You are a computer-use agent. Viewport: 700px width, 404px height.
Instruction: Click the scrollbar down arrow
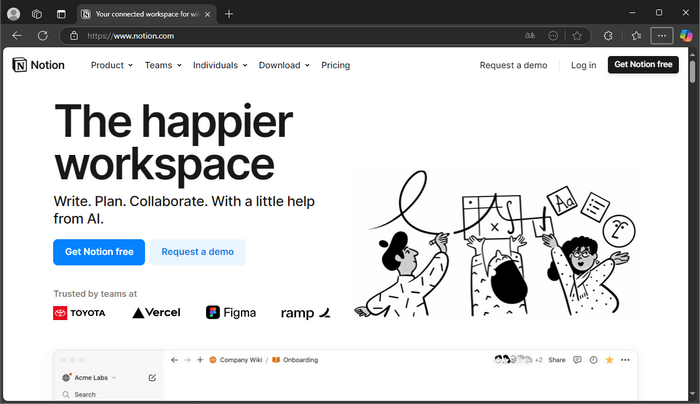(693, 394)
